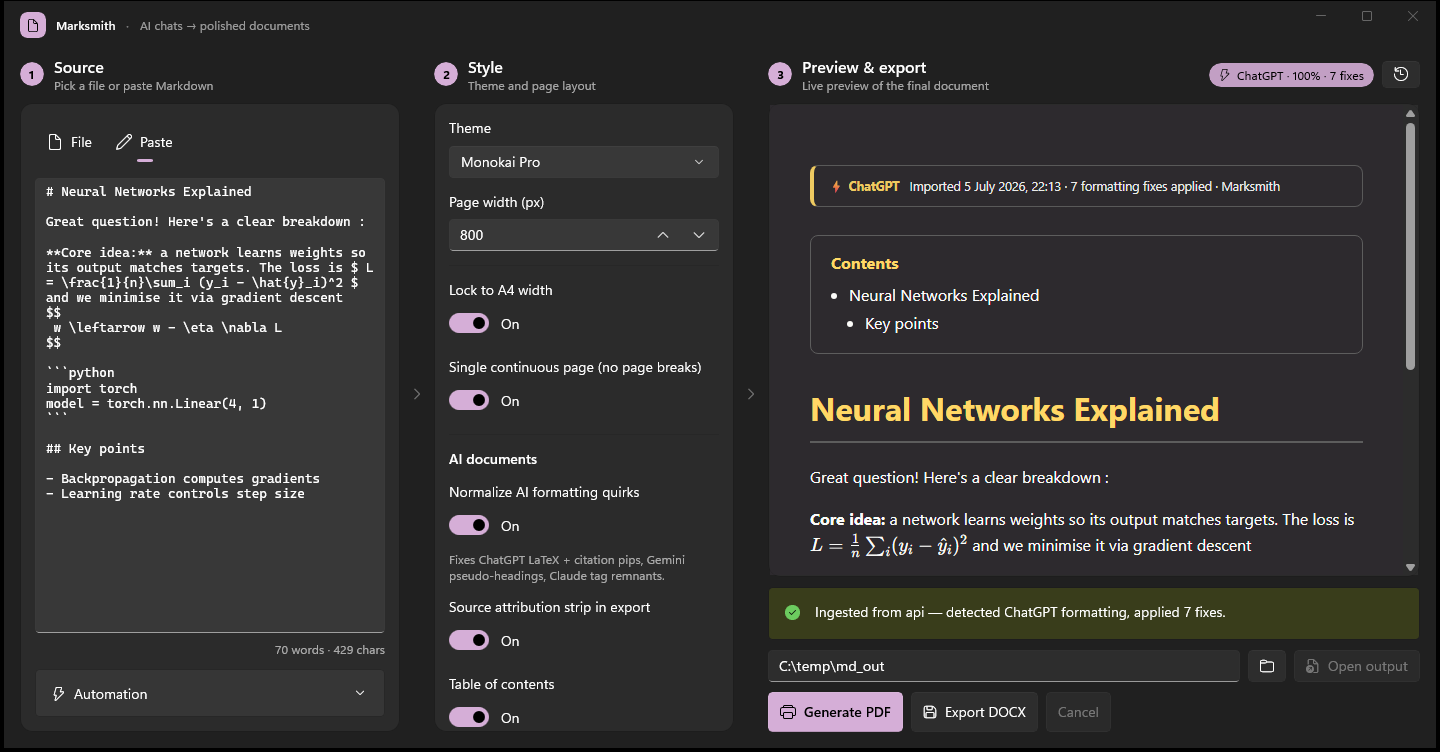This screenshot has height=752, width=1440.
Task: Click the Open output button
Action: tap(1357, 666)
